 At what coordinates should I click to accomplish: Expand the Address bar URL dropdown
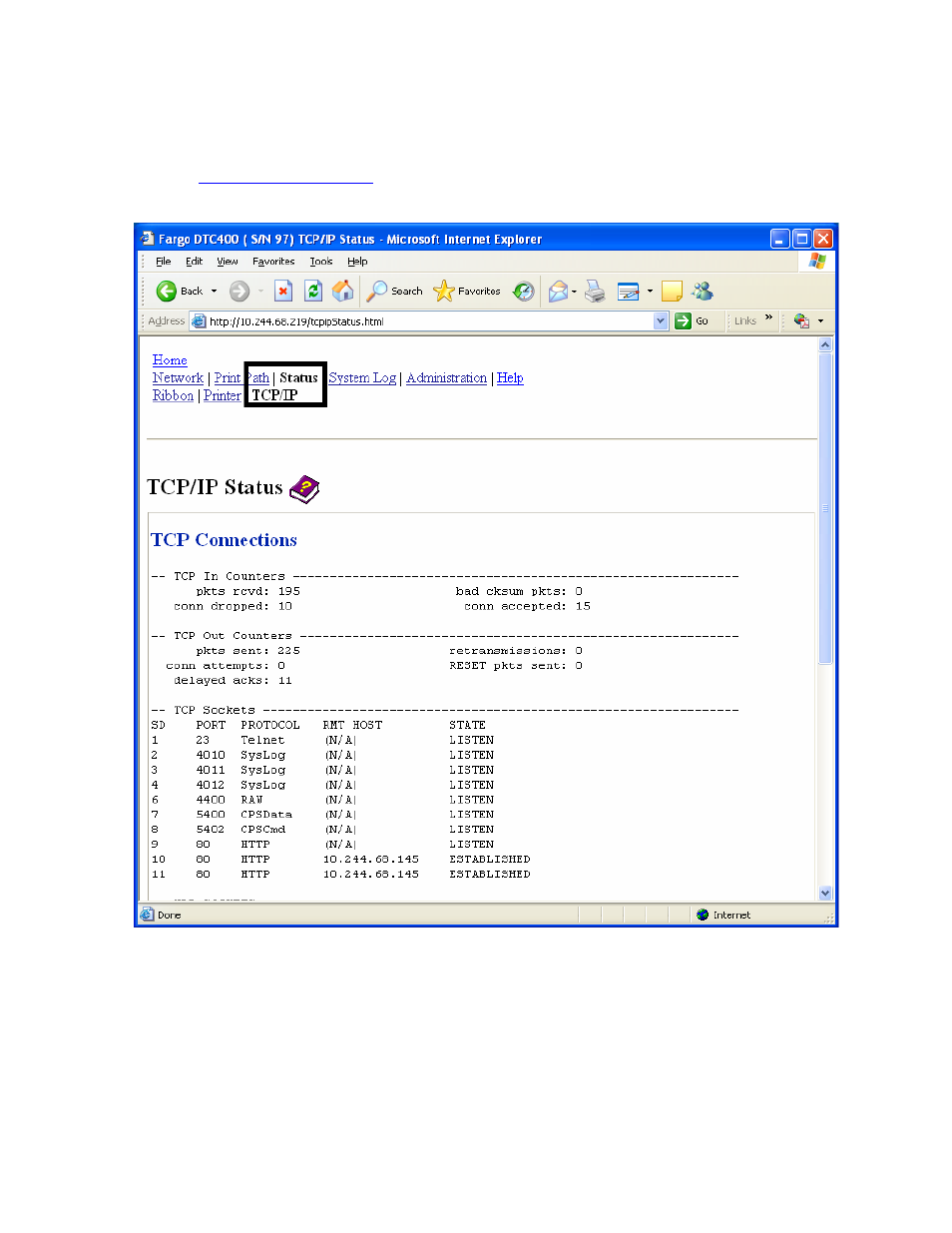pyautogui.click(x=661, y=321)
